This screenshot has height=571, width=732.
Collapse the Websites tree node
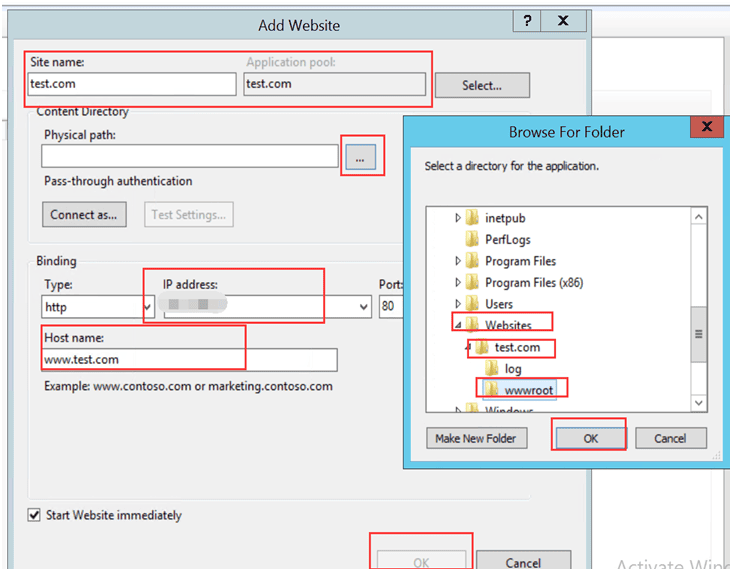coord(458,326)
